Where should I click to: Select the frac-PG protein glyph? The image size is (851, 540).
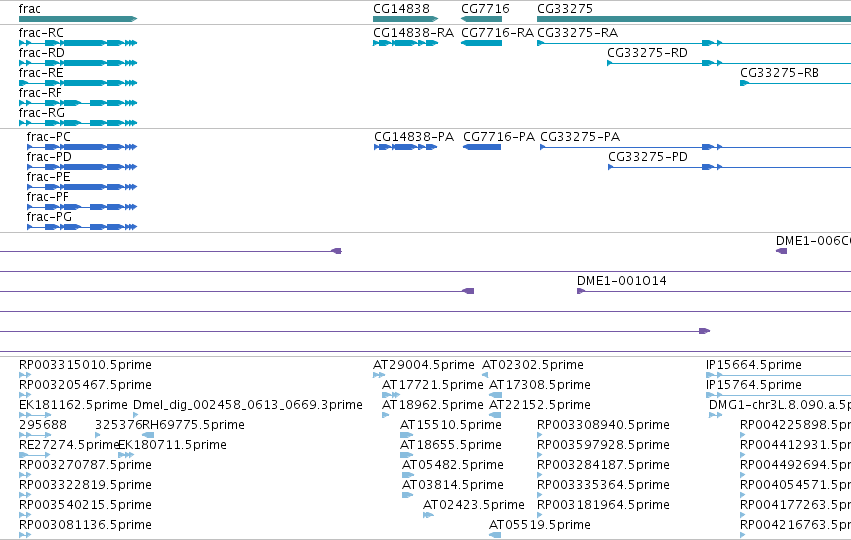click(82, 227)
